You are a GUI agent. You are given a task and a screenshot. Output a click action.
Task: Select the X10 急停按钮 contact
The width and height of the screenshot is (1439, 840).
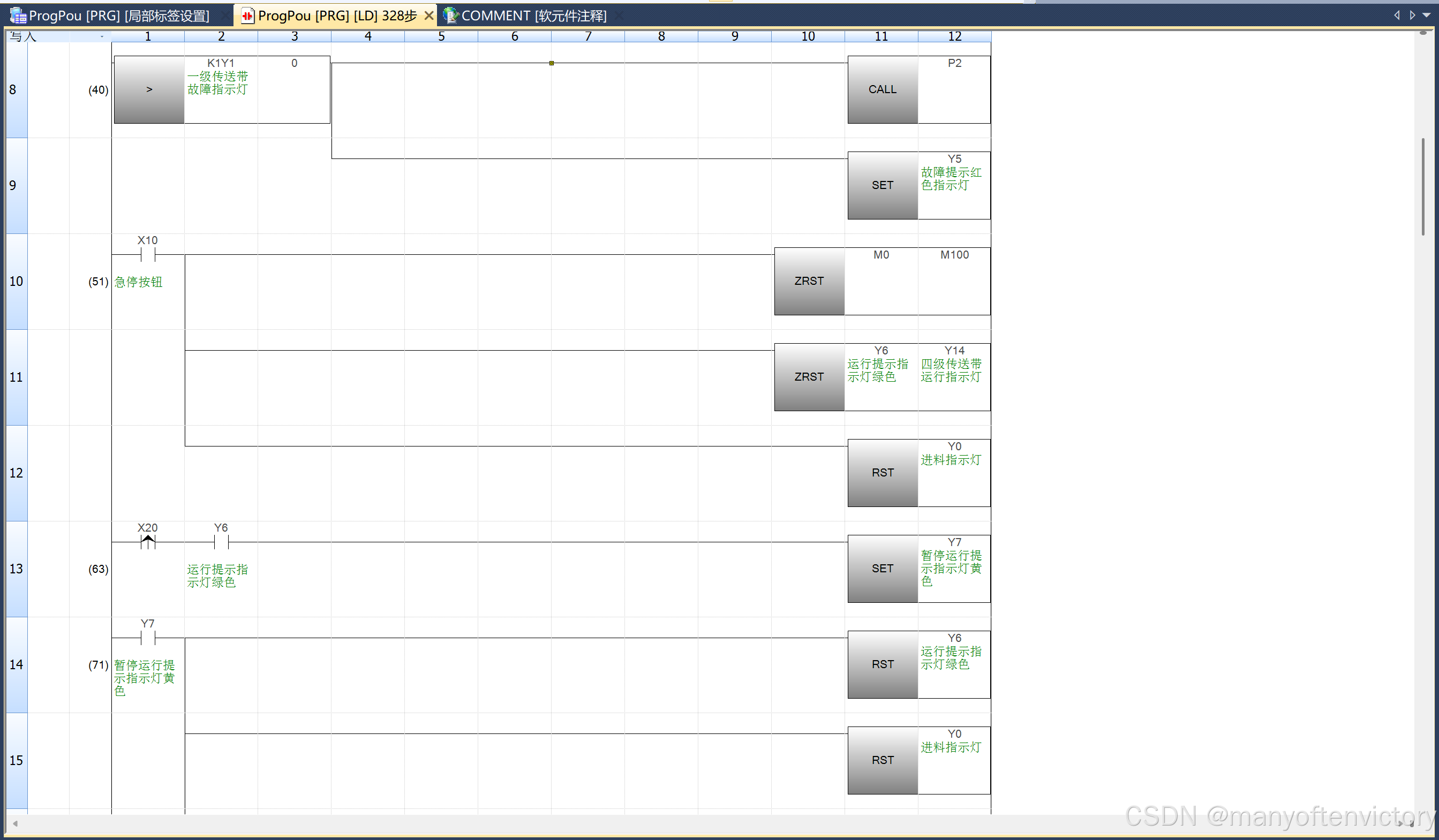coord(148,254)
